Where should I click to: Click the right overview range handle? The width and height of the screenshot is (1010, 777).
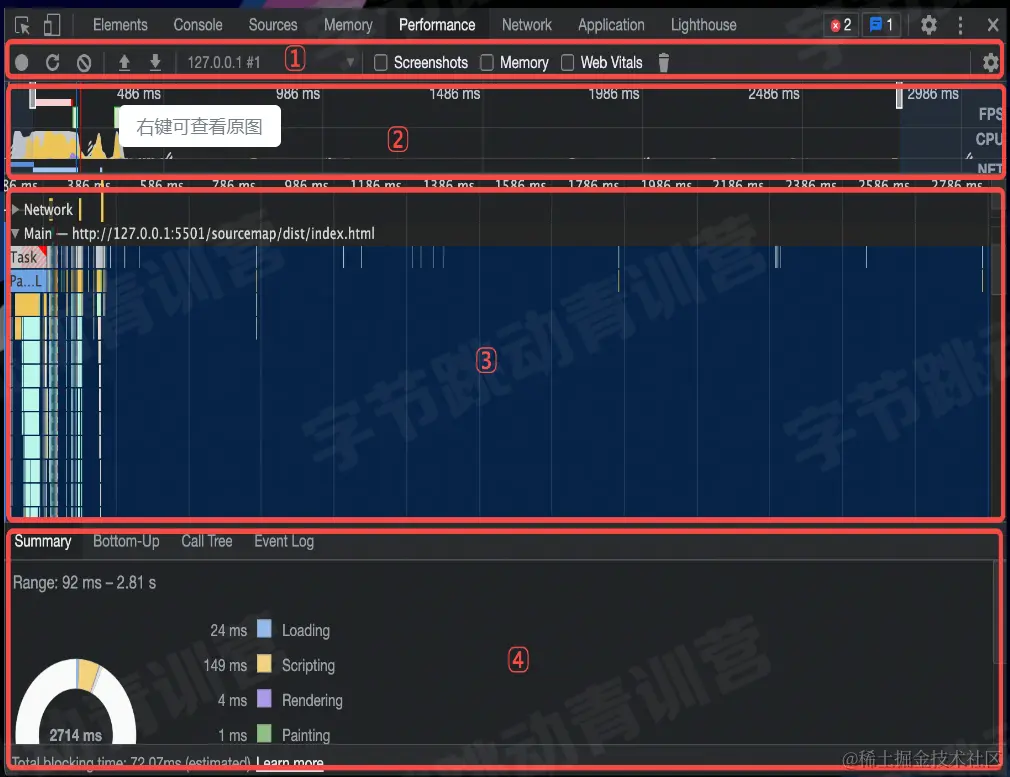899,97
